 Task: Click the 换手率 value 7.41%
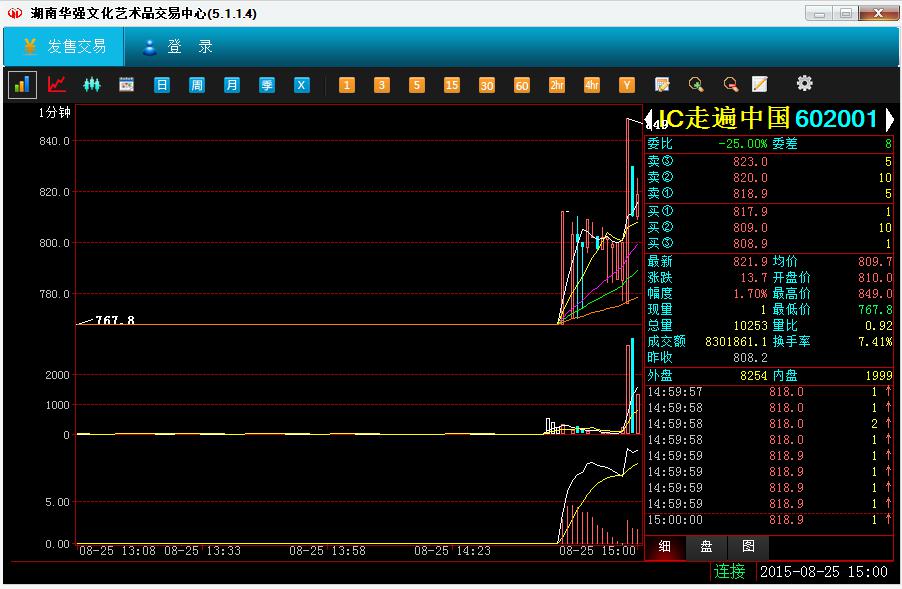tap(875, 342)
